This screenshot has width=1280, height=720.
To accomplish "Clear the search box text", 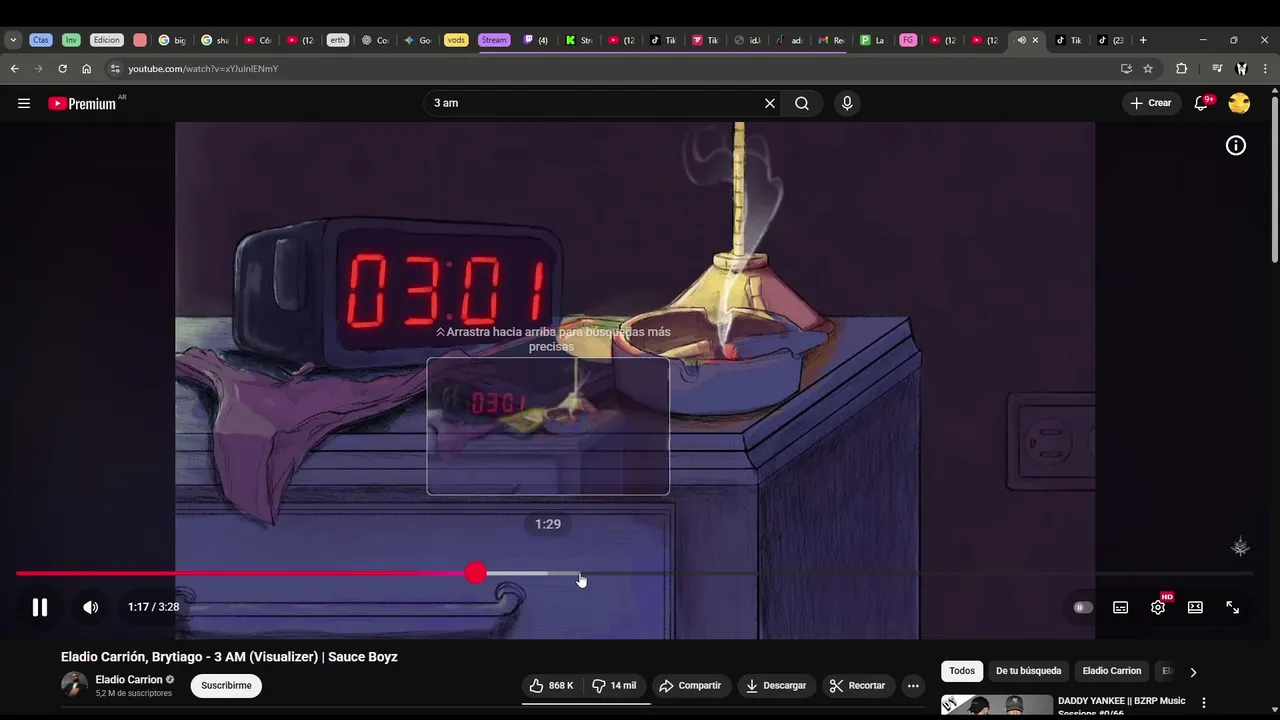I will coord(770,103).
